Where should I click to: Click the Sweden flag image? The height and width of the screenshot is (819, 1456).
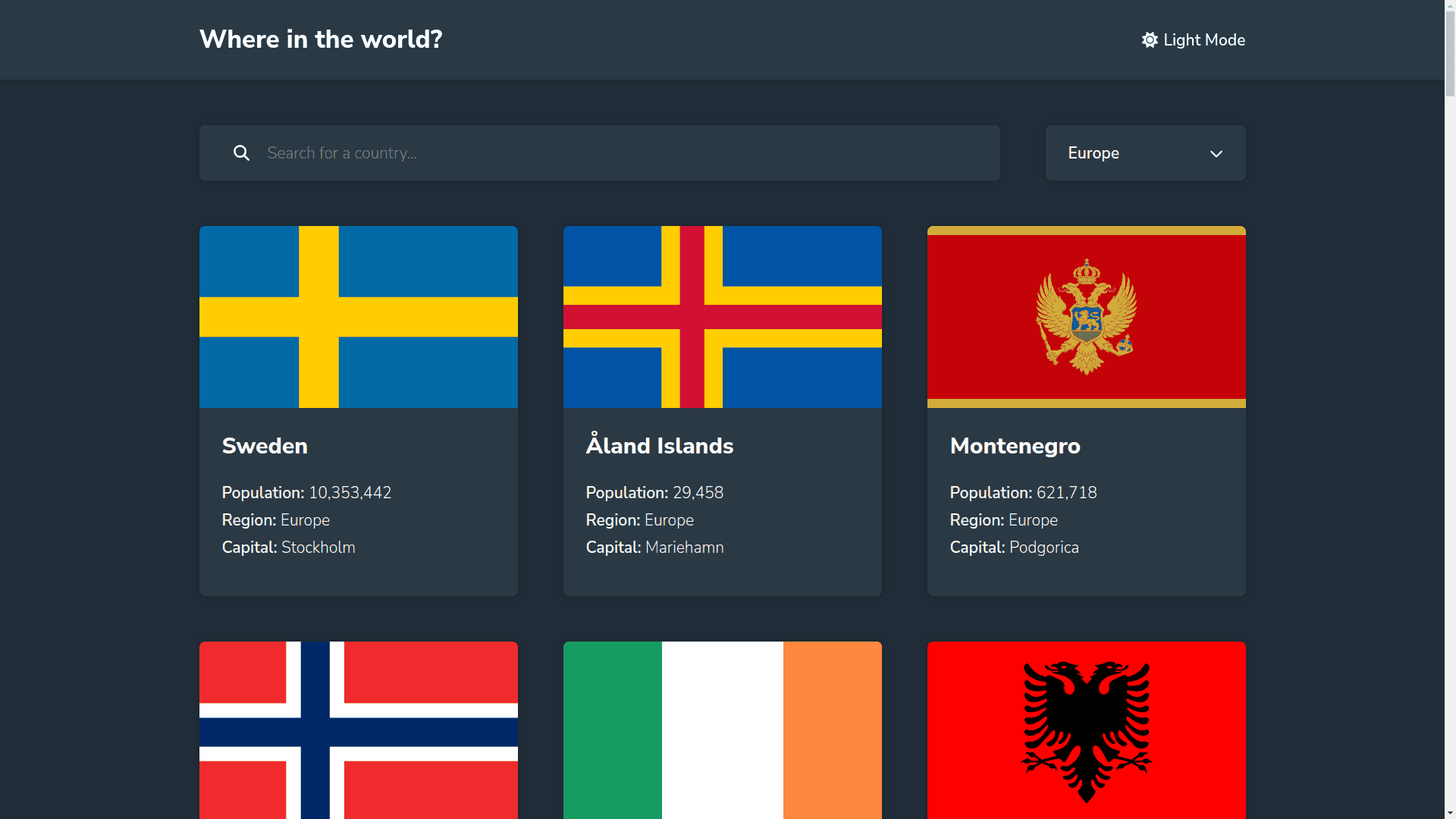click(358, 316)
